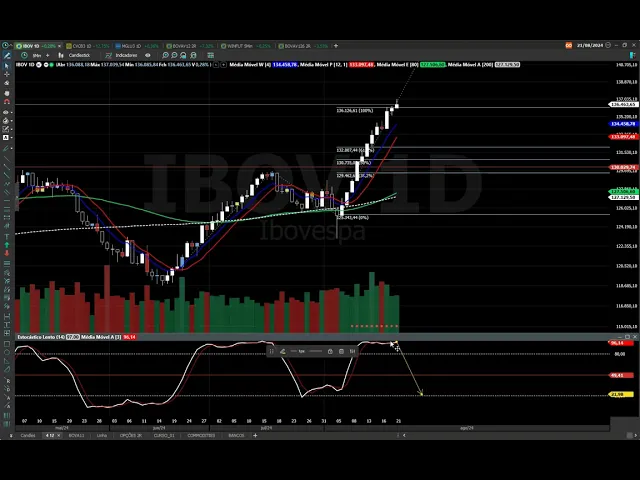This screenshot has width=640, height=480.
Task: Click the red down-arrow marker tool
Action: click(x=7, y=253)
